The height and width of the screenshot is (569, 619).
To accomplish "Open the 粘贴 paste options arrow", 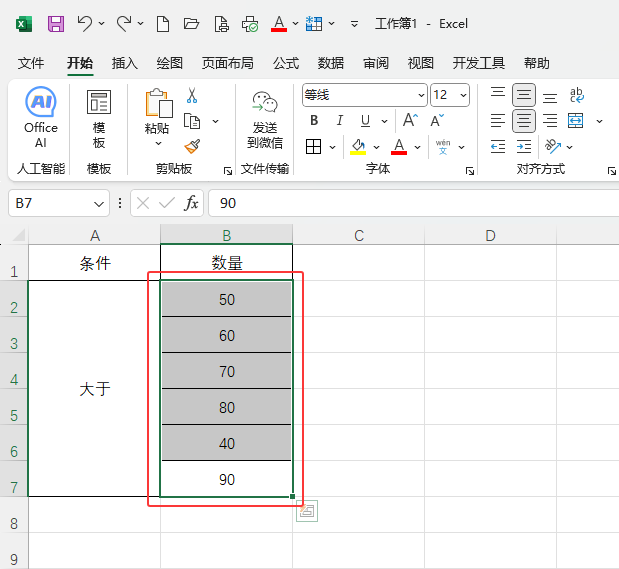I will pos(158,143).
